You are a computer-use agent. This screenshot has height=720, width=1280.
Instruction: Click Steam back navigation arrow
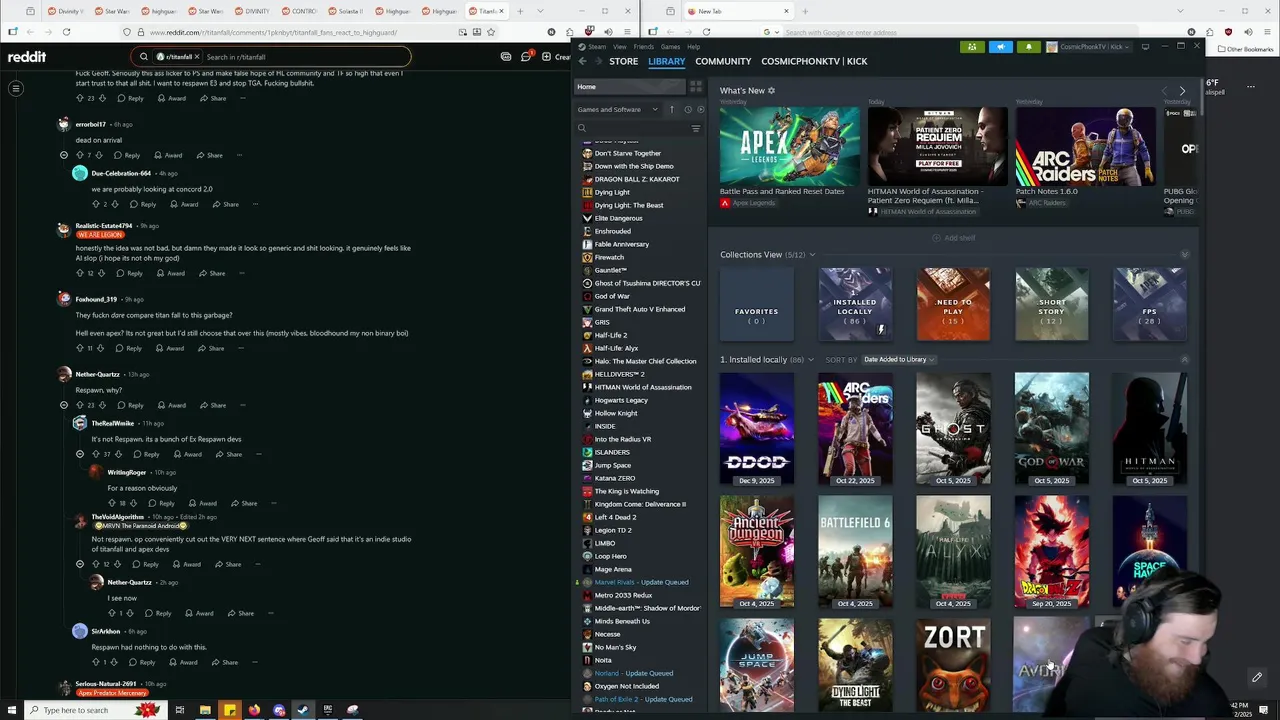tap(582, 61)
